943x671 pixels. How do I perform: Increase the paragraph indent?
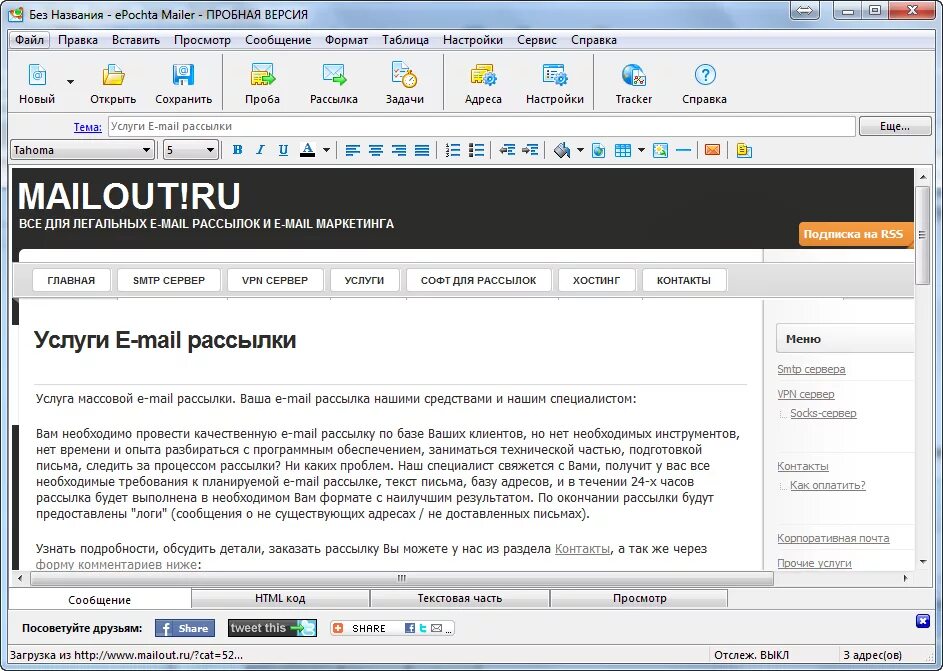click(530, 150)
